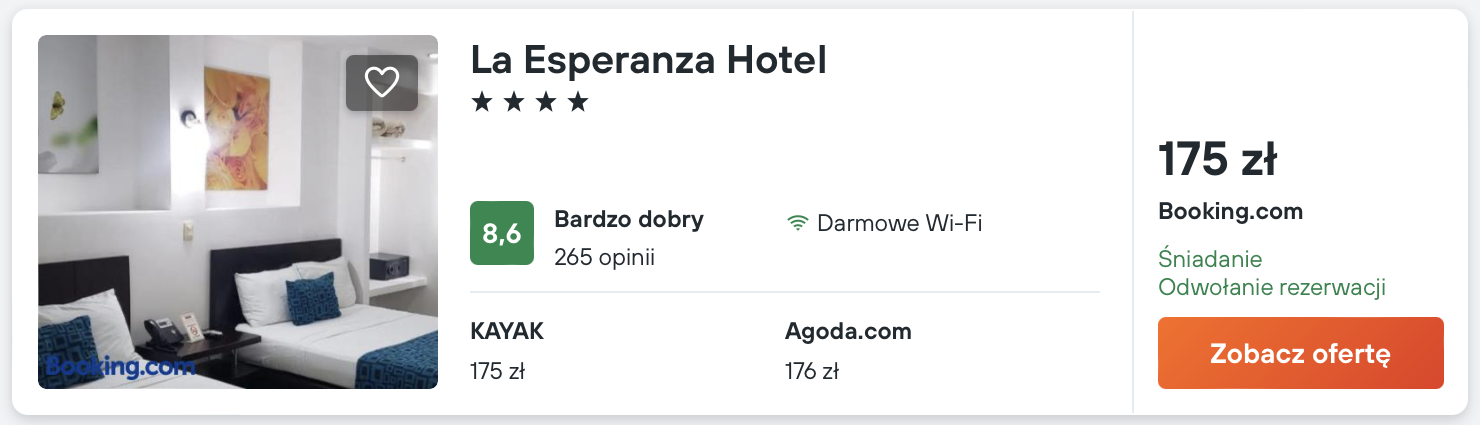Click the Booking.com provider name under price
The height and width of the screenshot is (425, 1480).
pos(1230,211)
